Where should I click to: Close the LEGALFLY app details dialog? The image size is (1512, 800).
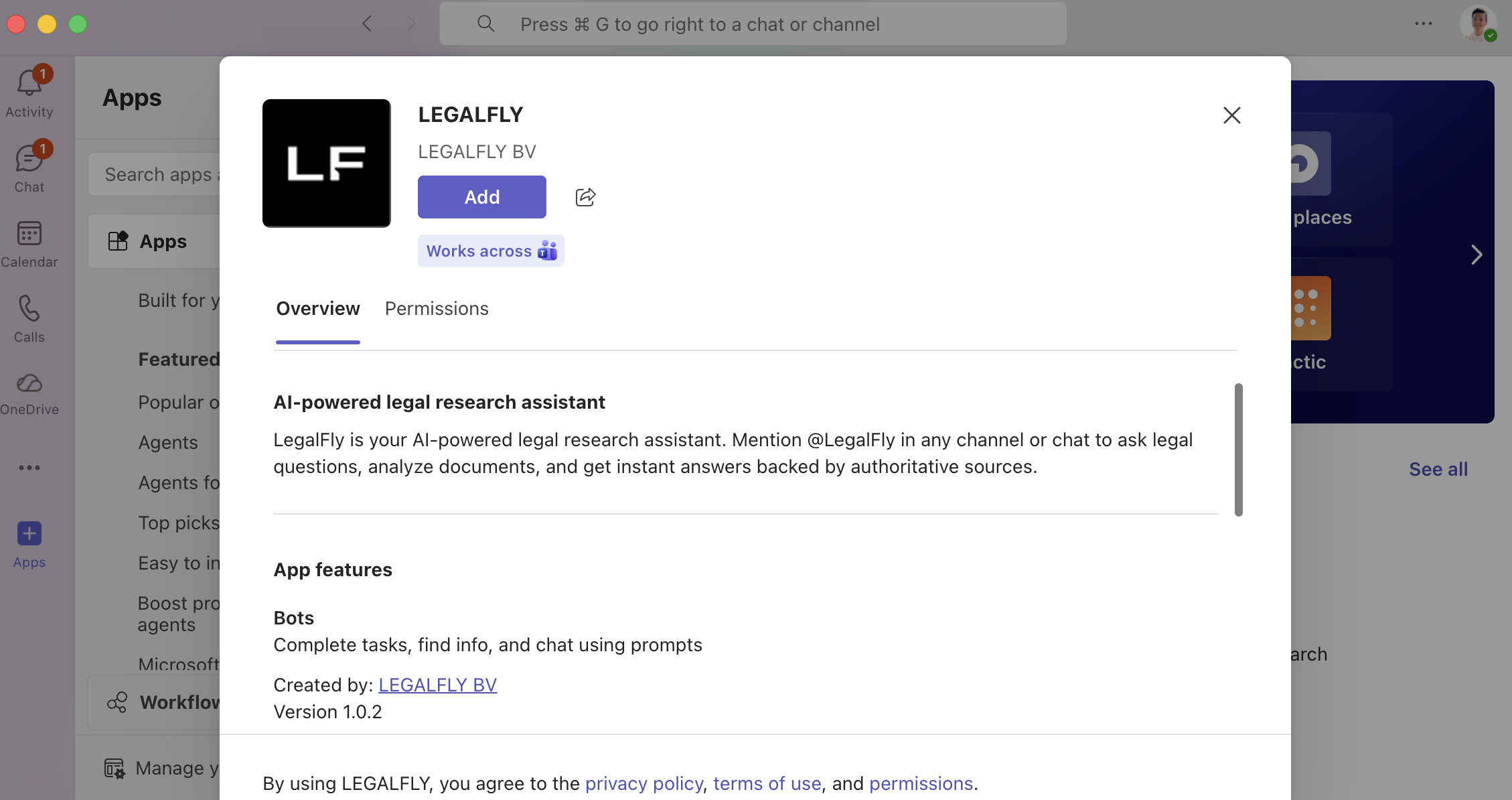[x=1231, y=115]
